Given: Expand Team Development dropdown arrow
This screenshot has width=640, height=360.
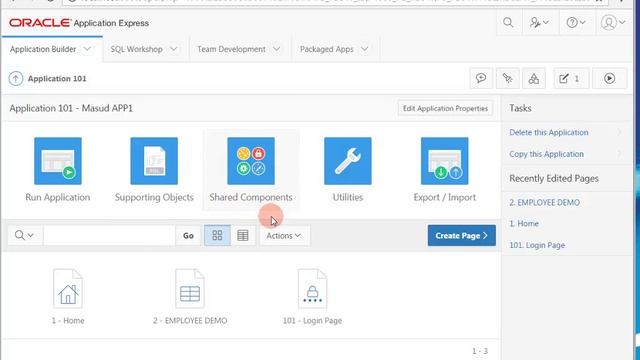Looking at the screenshot, I should click(x=277, y=49).
